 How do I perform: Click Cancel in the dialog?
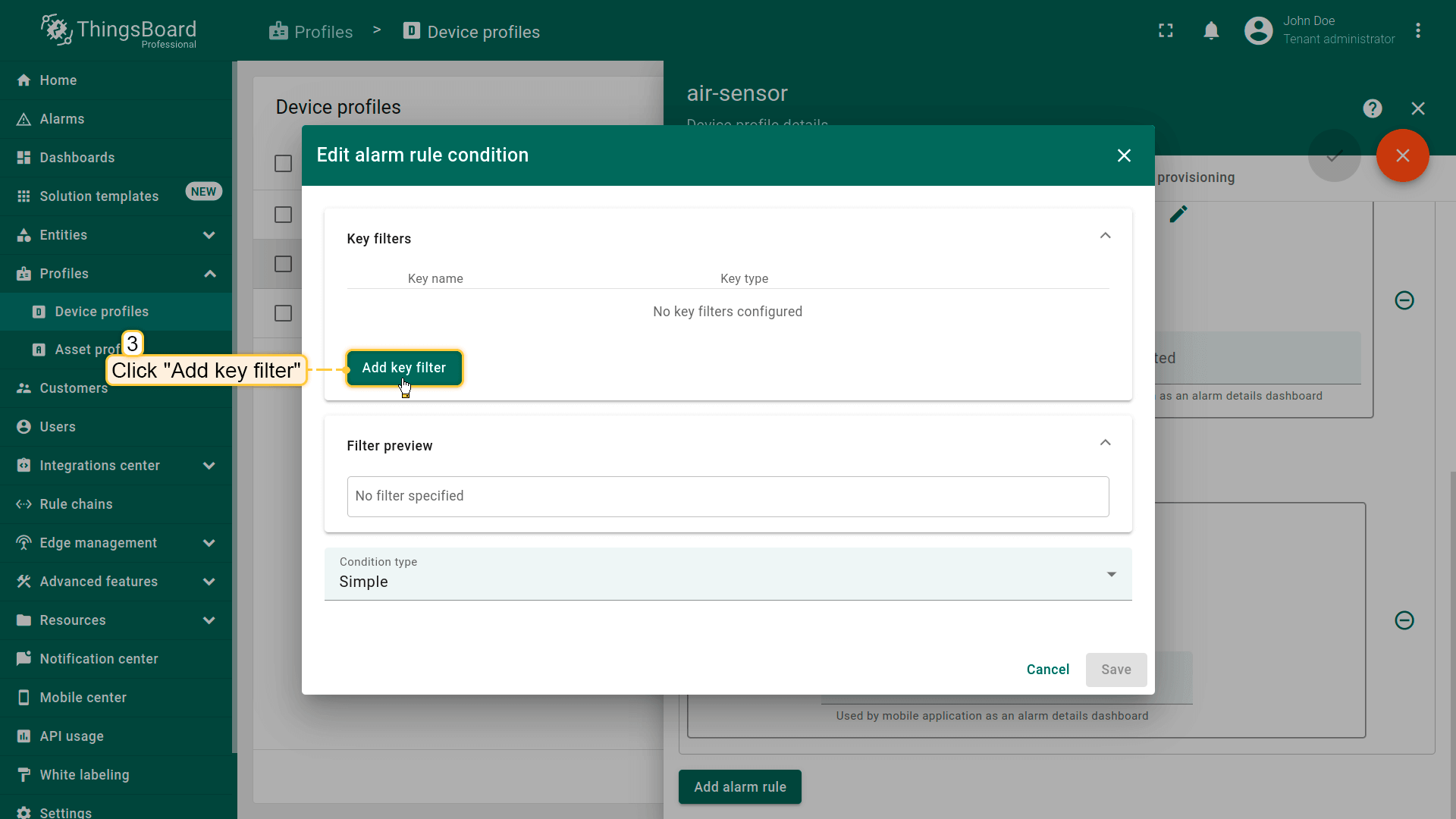(x=1047, y=670)
